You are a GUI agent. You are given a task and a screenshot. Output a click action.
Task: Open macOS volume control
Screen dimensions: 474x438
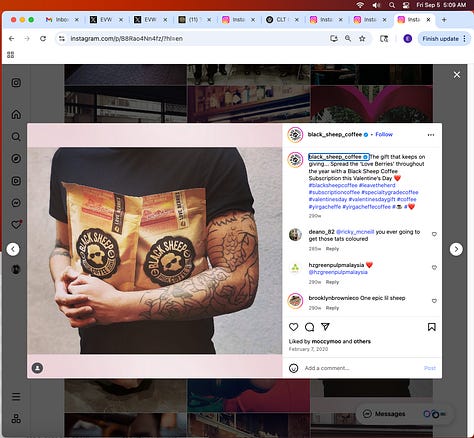point(376,5)
